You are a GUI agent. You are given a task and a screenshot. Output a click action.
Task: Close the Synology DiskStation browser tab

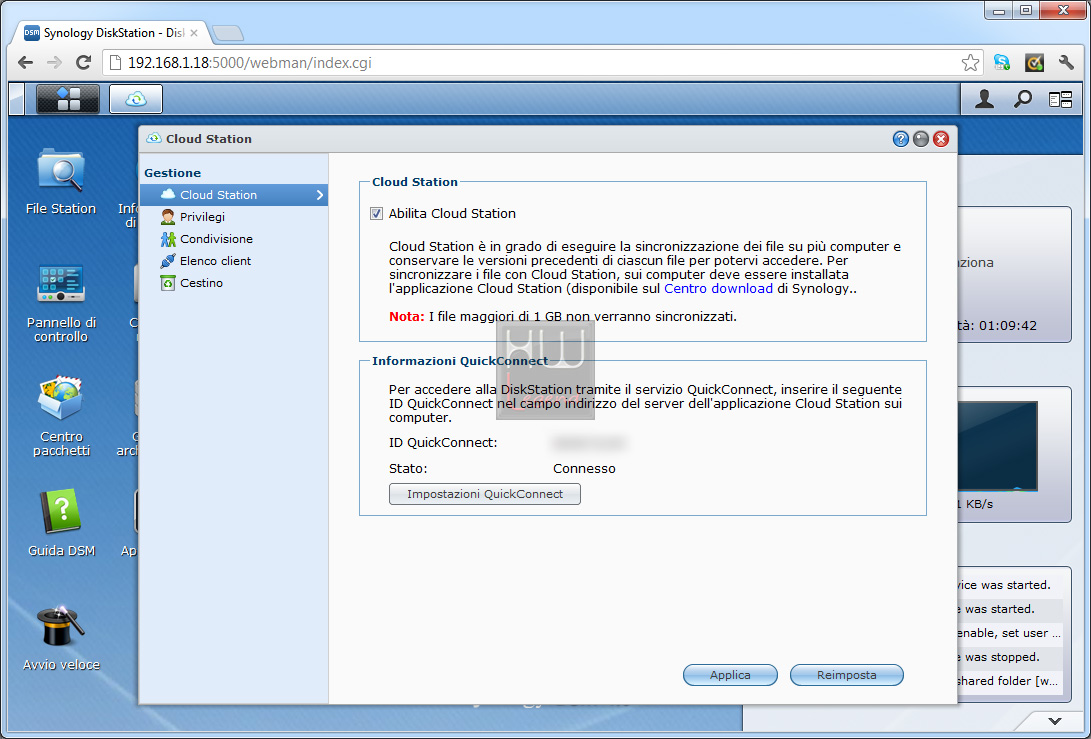coord(194,33)
